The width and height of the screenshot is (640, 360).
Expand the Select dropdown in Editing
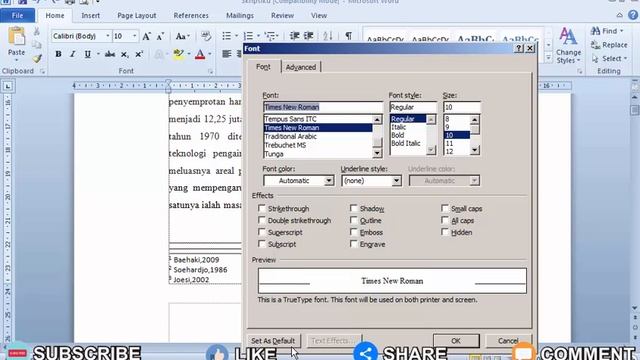point(609,59)
